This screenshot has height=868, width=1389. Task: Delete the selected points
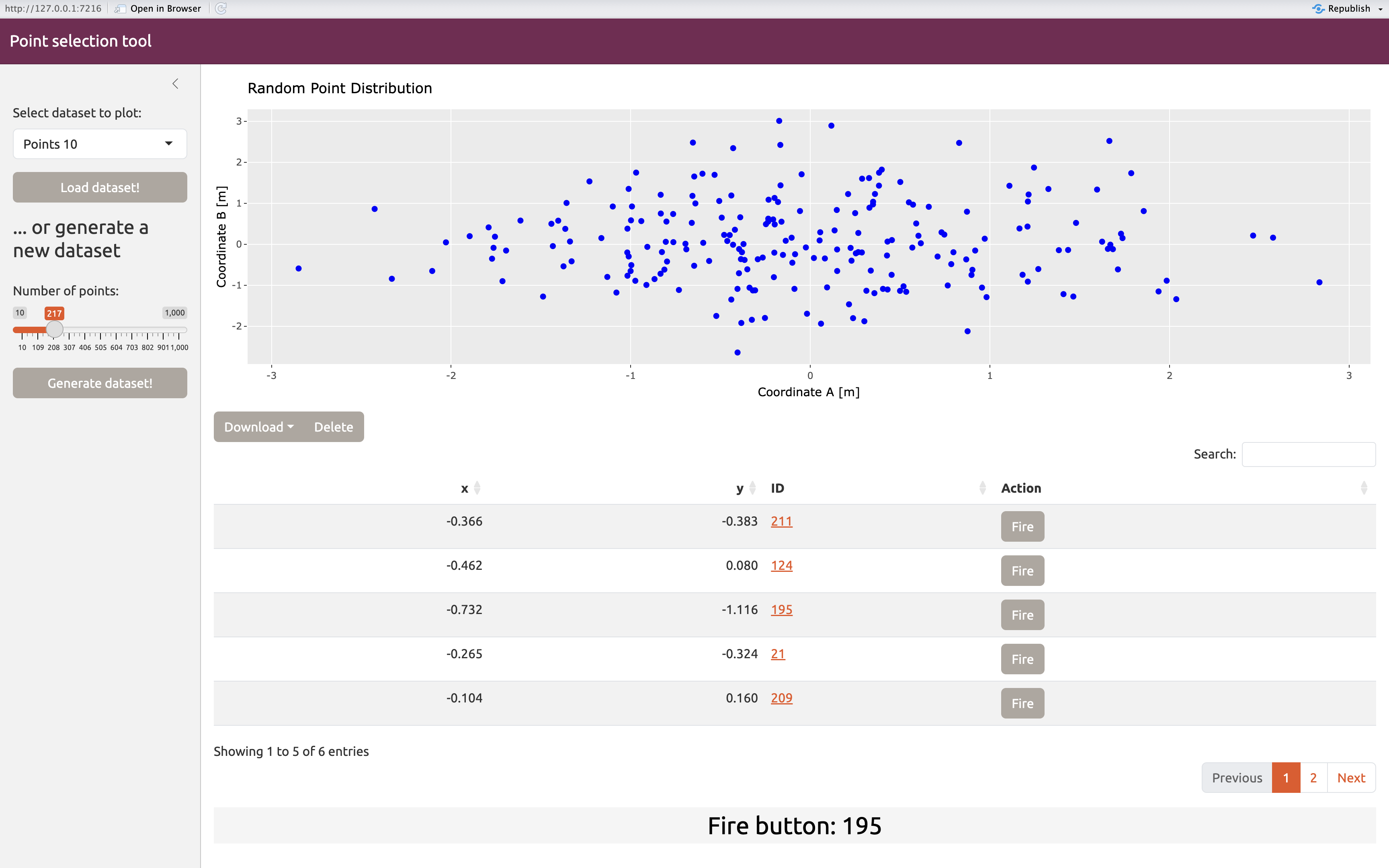(x=334, y=427)
